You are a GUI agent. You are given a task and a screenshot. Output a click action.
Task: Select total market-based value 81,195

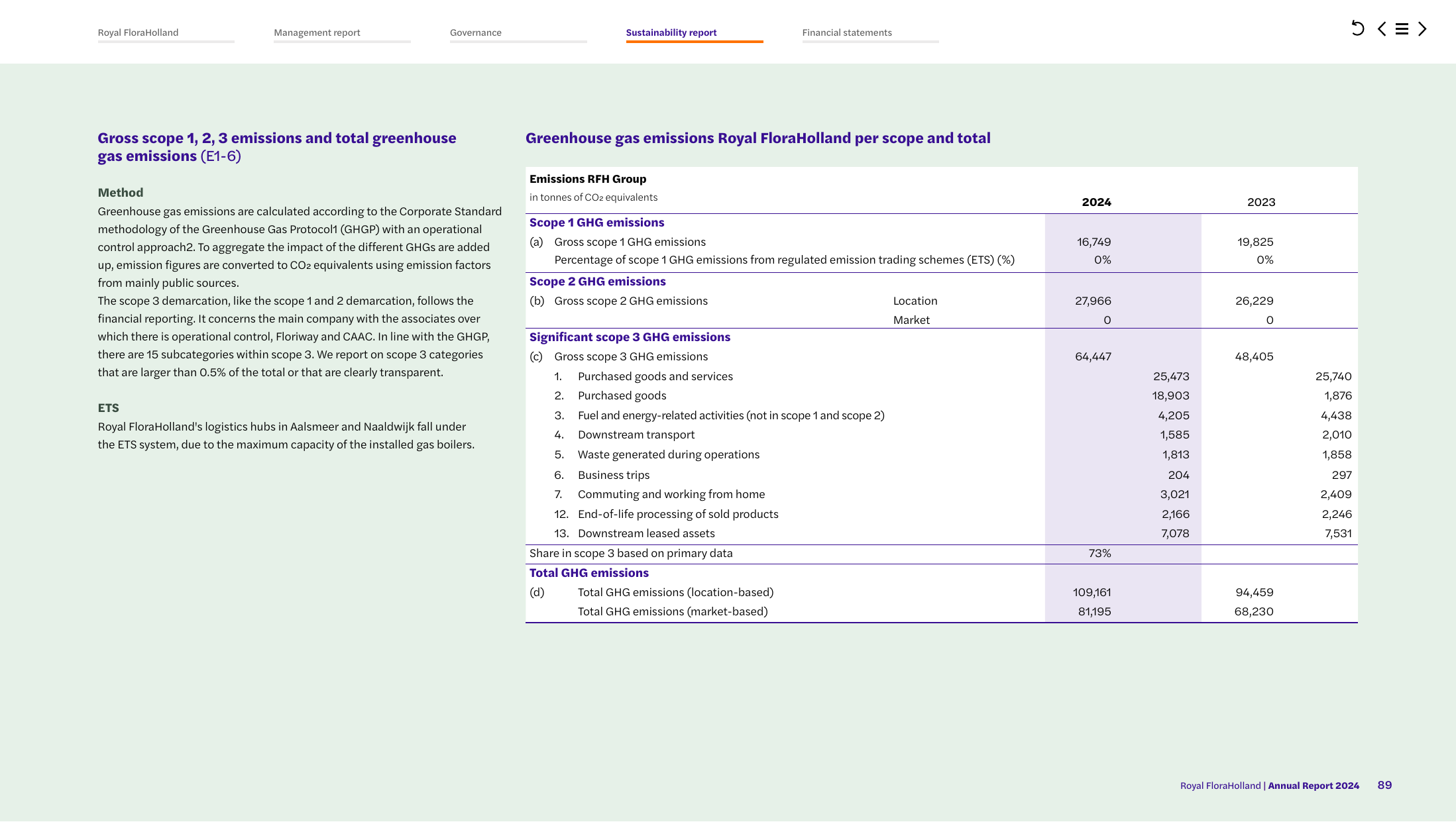tap(1094, 611)
